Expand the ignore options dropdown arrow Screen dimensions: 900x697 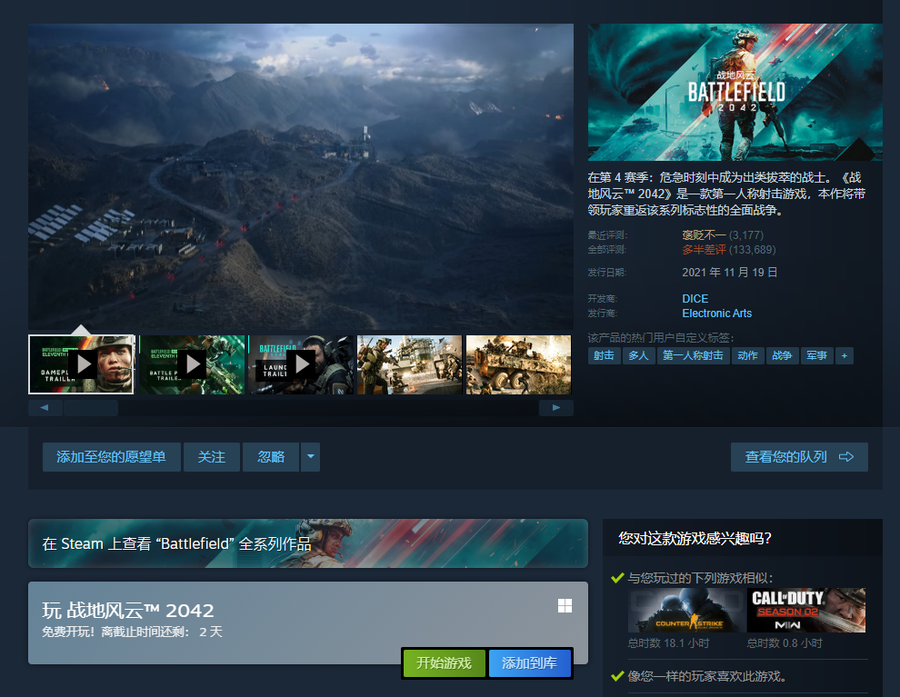point(311,457)
